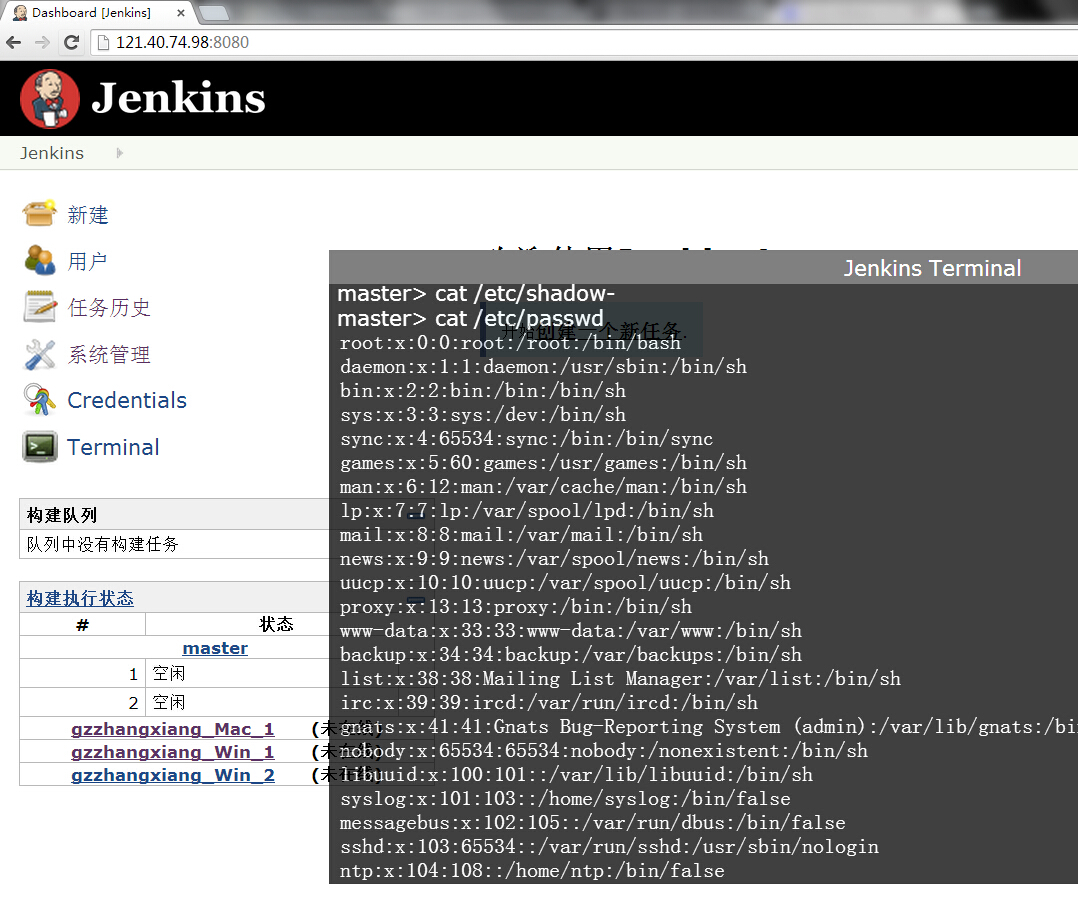Click the 状态 column header
The width and height of the screenshot is (1078, 911).
tap(276, 624)
